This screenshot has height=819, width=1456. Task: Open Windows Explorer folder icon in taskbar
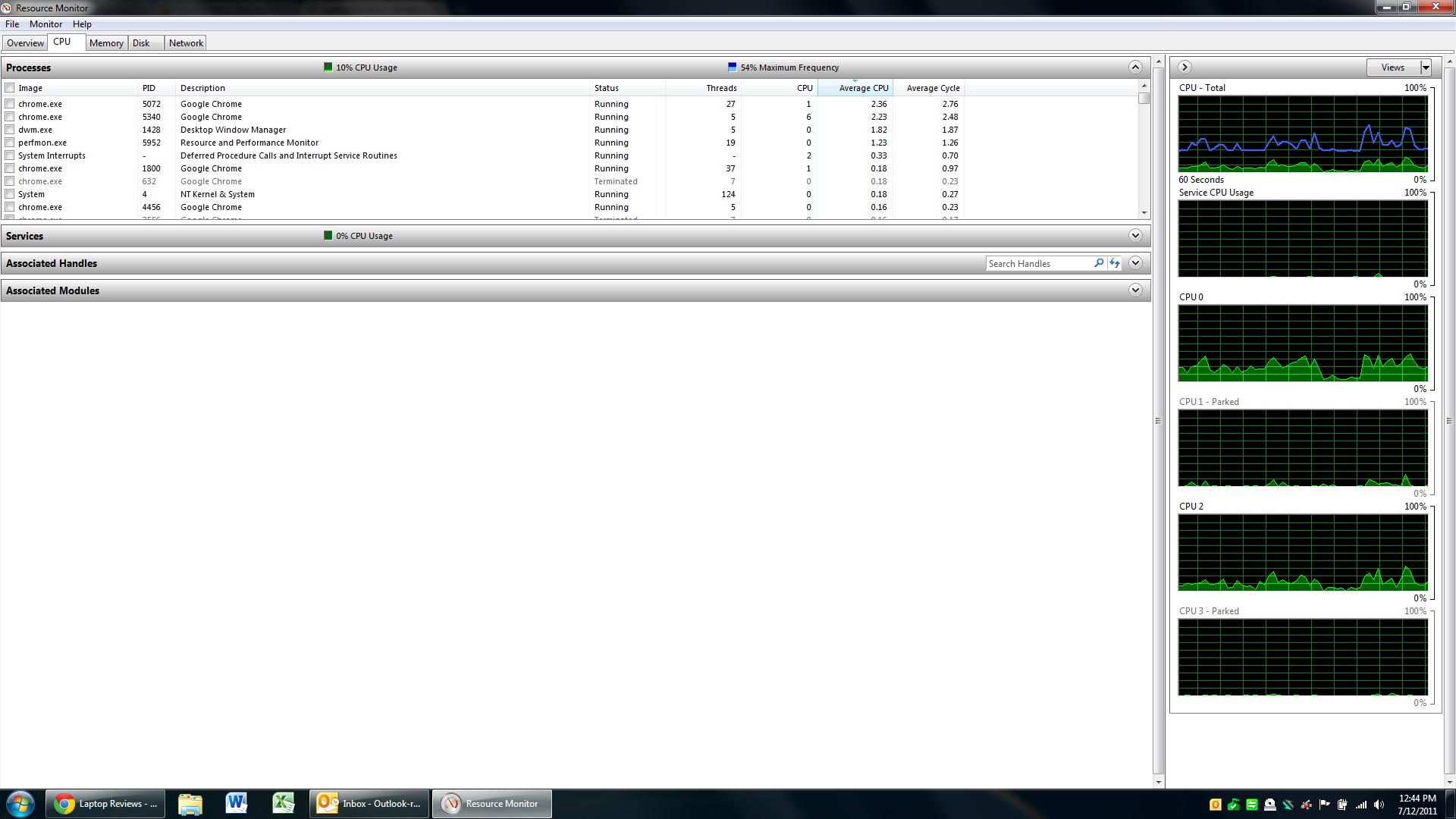[x=190, y=804]
